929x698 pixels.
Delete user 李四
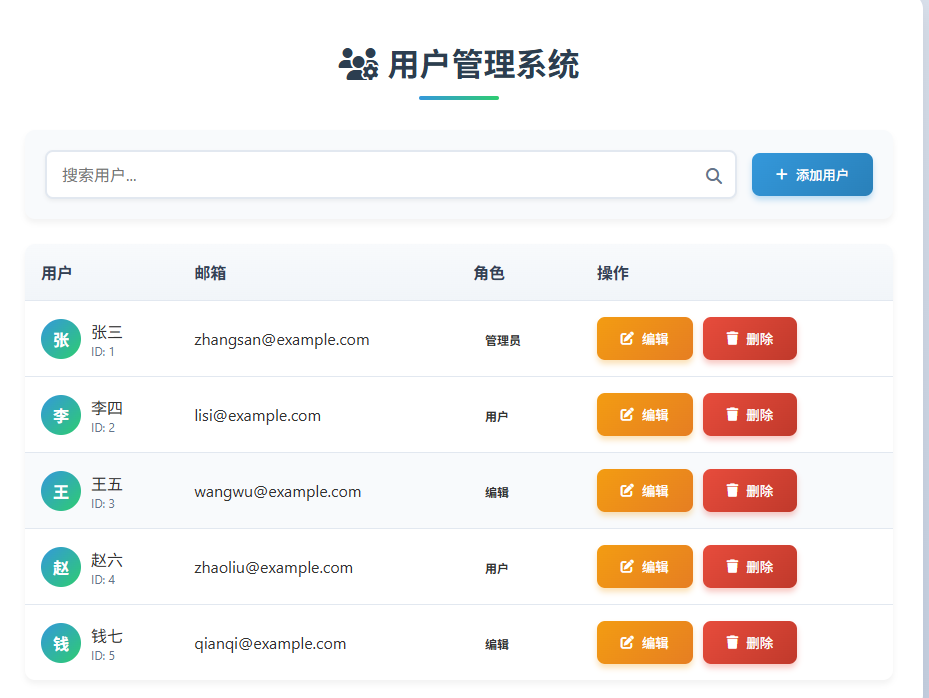coord(749,415)
